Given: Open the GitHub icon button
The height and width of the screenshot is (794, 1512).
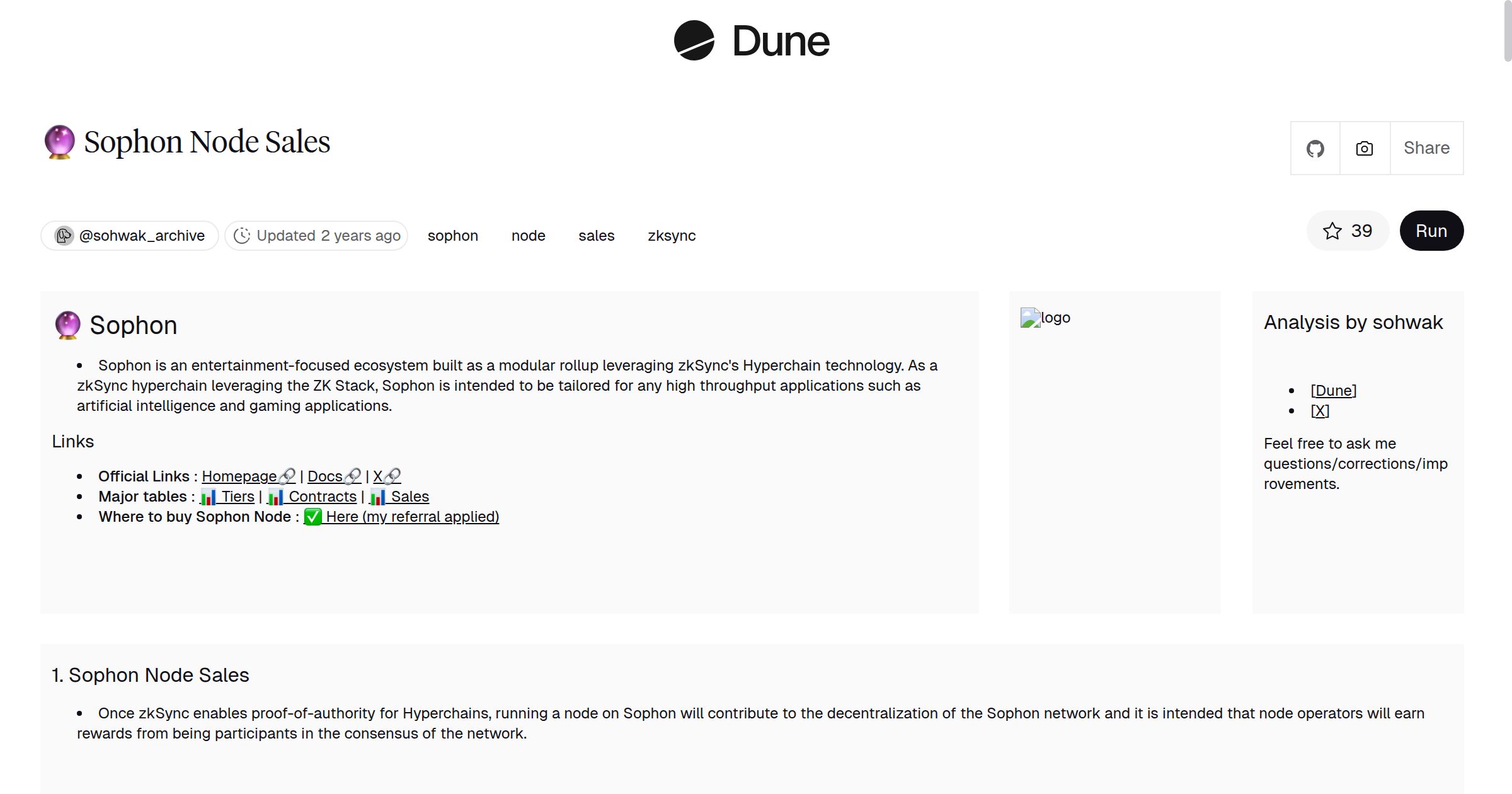Looking at the screenshot, I should [x=1315, y=149].
